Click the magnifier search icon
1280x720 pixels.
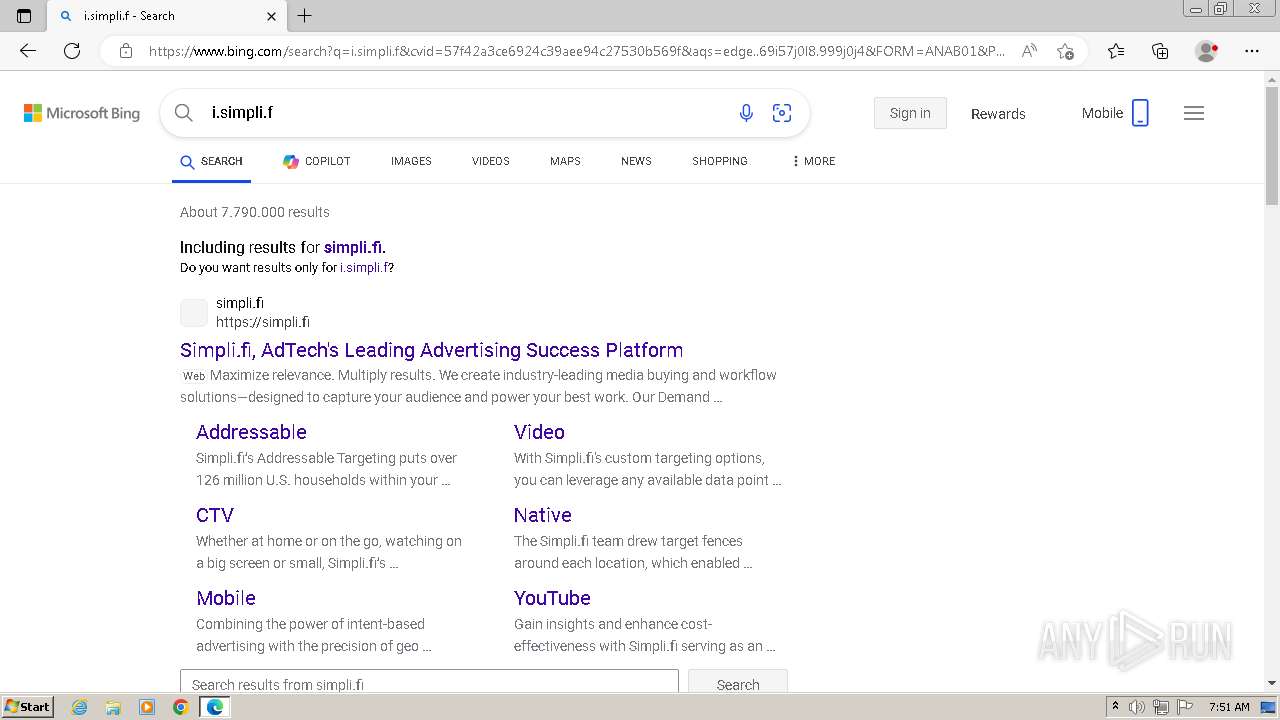click(184, 113)
